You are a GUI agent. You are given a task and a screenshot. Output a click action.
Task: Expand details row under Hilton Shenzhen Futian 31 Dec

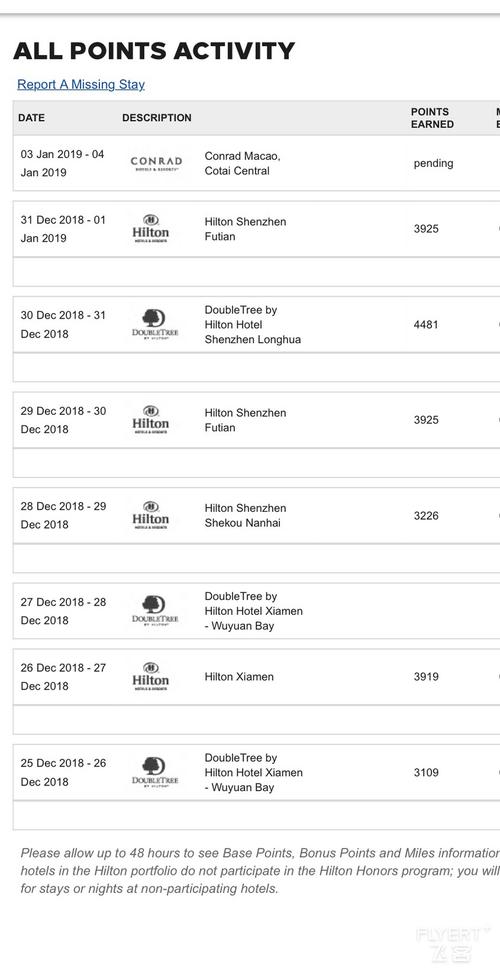[x=257, y=272]
